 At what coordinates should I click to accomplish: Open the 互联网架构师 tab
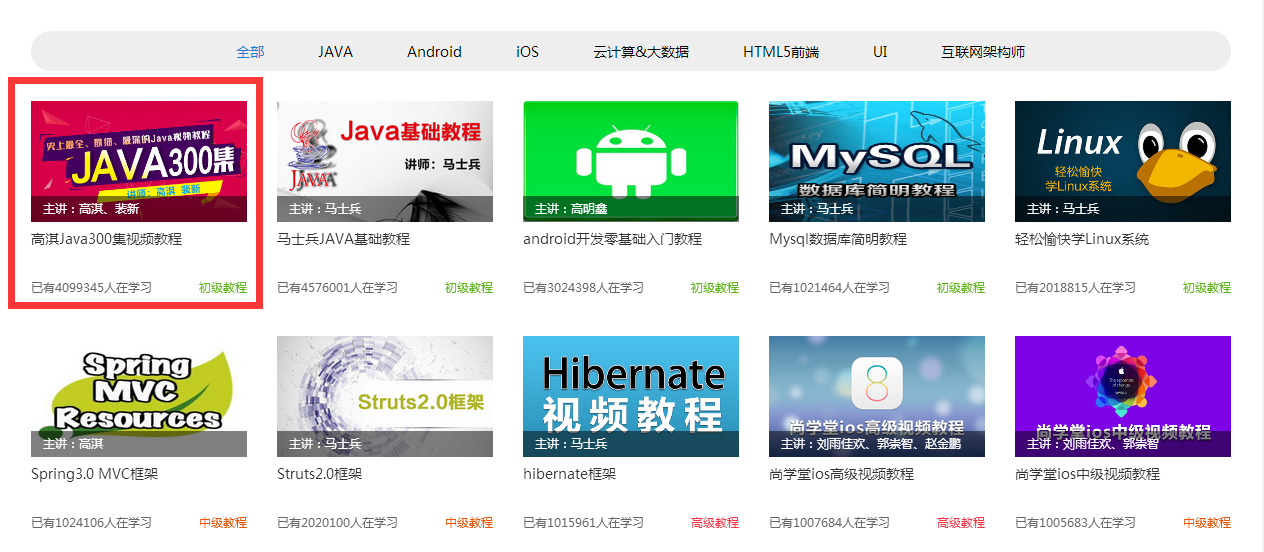tap(982, 52)
